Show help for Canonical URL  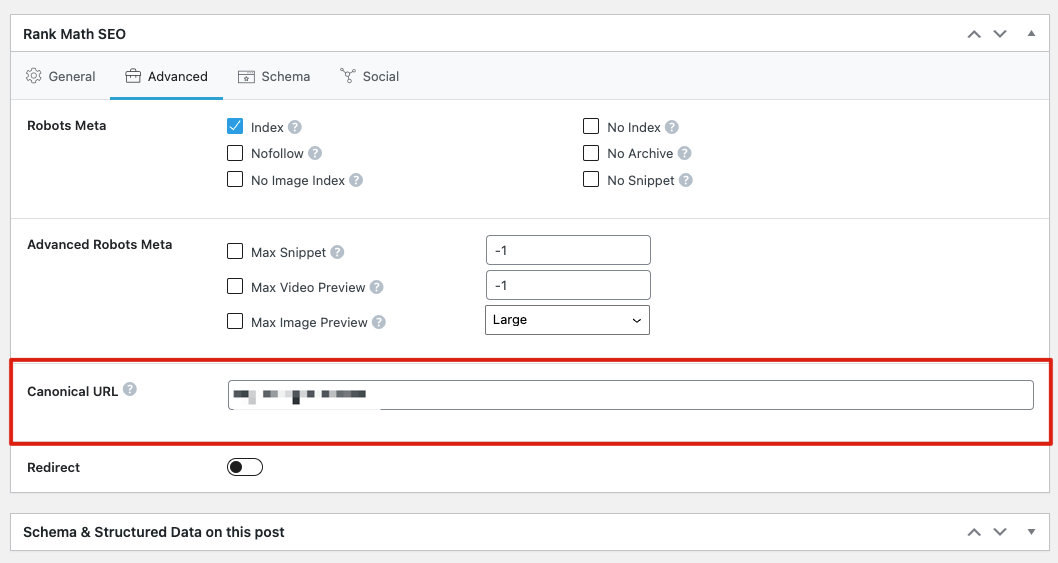pos(130,389)
